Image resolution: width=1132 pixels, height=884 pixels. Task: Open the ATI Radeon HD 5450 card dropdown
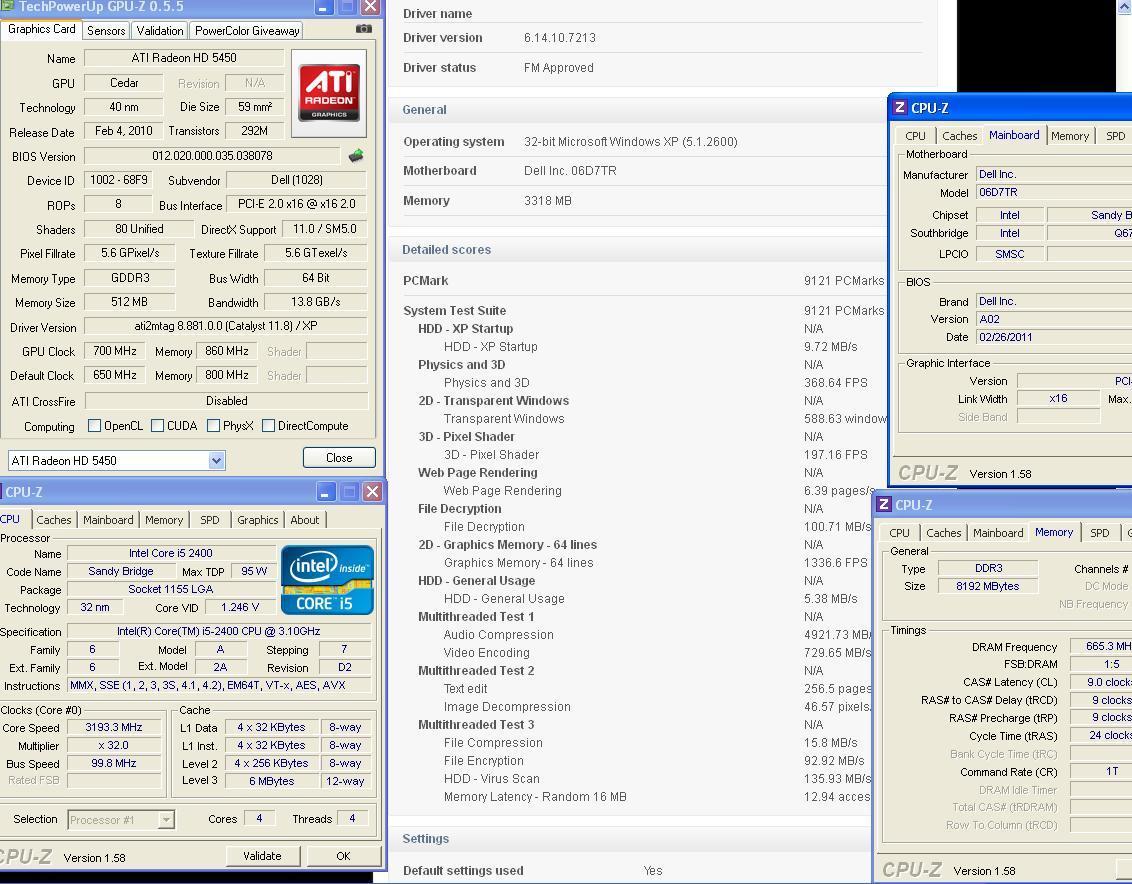(216, 460)
